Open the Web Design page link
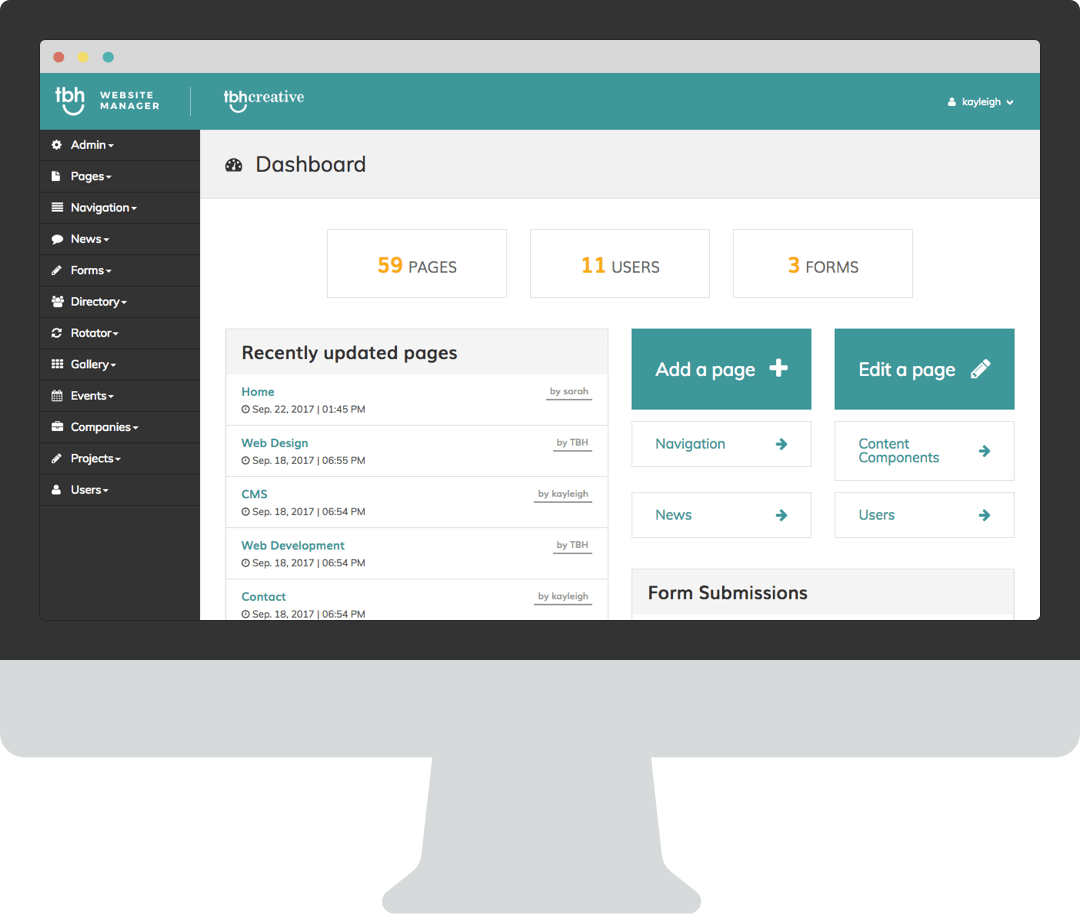 (x=275, y=443)
